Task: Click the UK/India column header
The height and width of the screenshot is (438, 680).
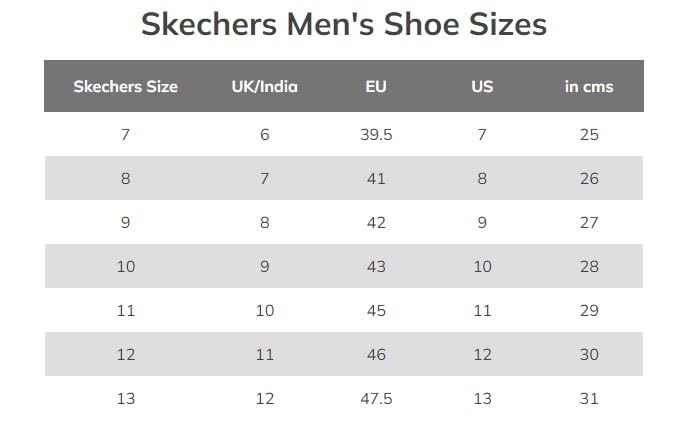Action: 264,86
